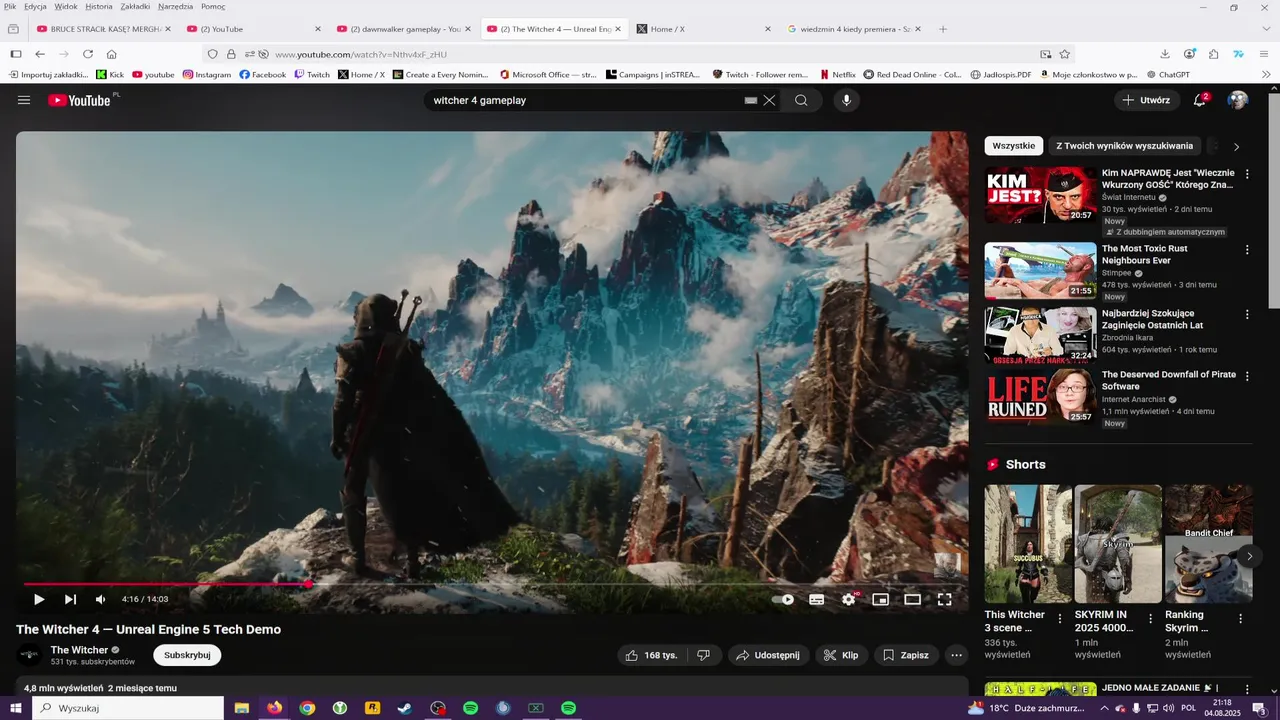Subscribe with the Subskrybuj button
Screen dimensions: 1280x720
coord(187,655)
